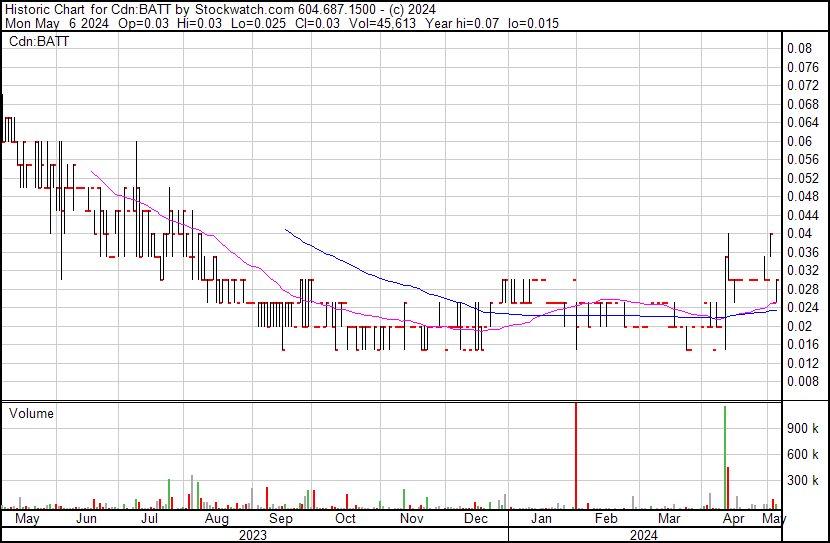Select the 0.064 price axis label
This screenshot has width=830, height=543.
(803, 122)
